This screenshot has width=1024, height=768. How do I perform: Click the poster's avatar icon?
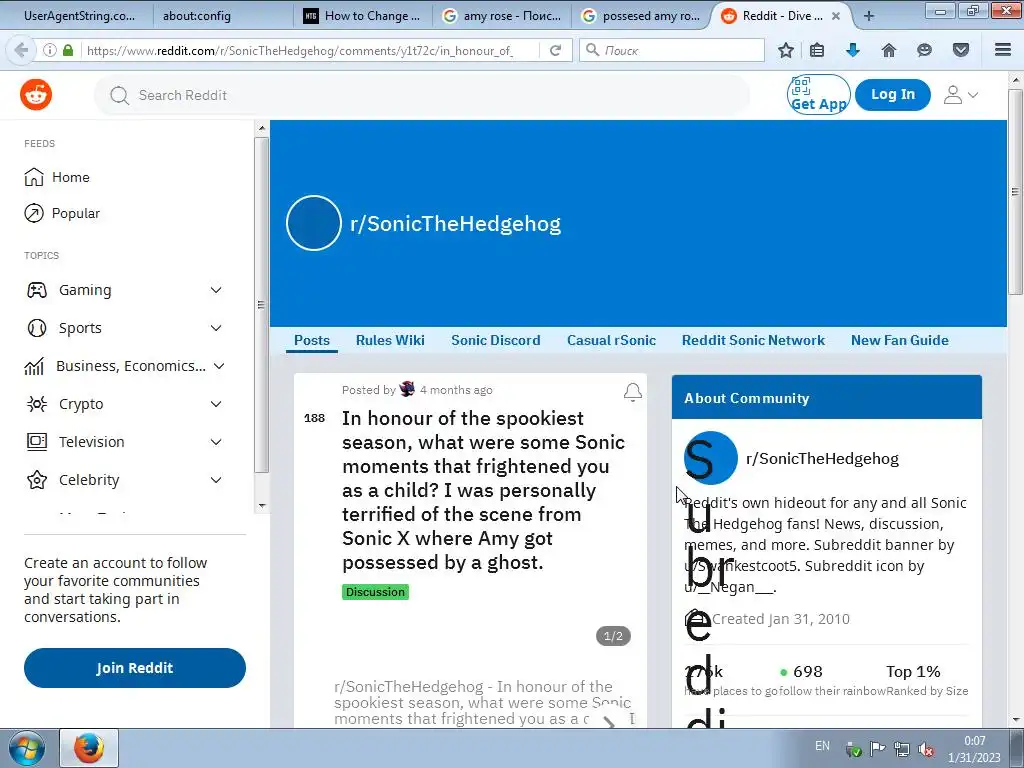[408, 389]
